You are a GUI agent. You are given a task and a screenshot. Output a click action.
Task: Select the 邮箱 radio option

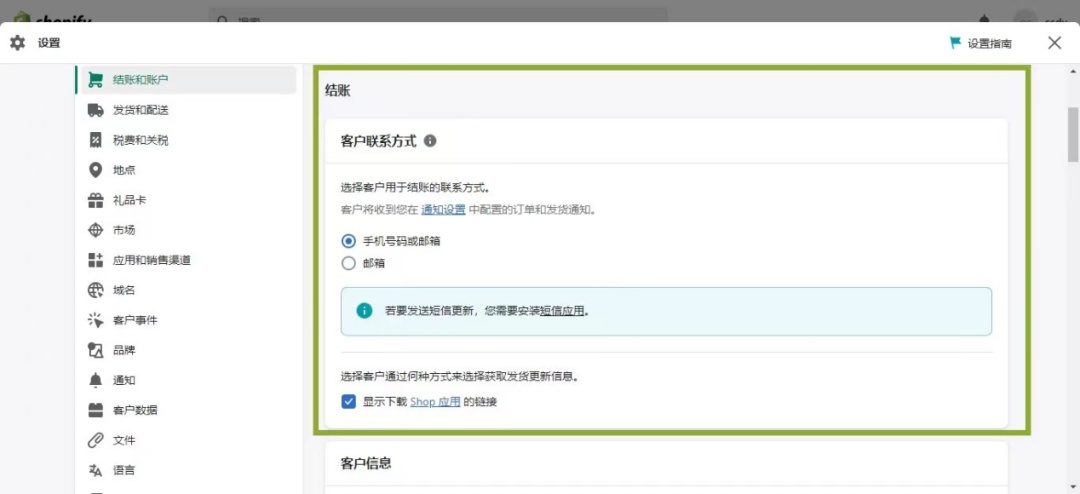[349, 263]
